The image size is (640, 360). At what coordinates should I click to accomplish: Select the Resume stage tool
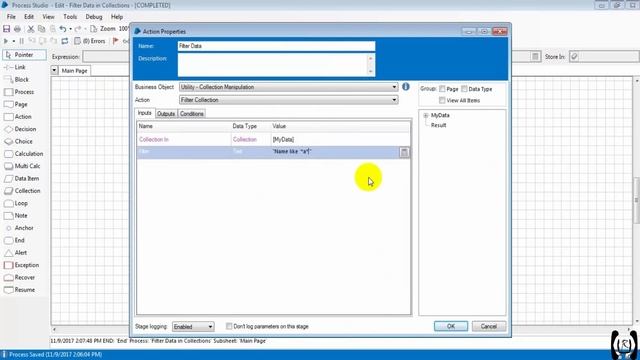pos(19,290)
